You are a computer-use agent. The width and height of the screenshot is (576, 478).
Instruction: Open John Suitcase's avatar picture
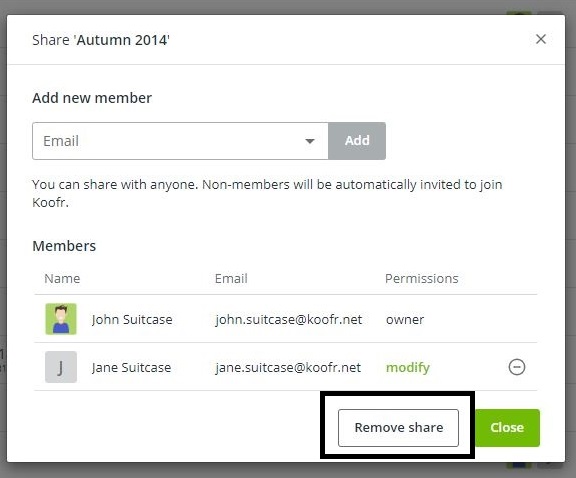coord(61,319)
